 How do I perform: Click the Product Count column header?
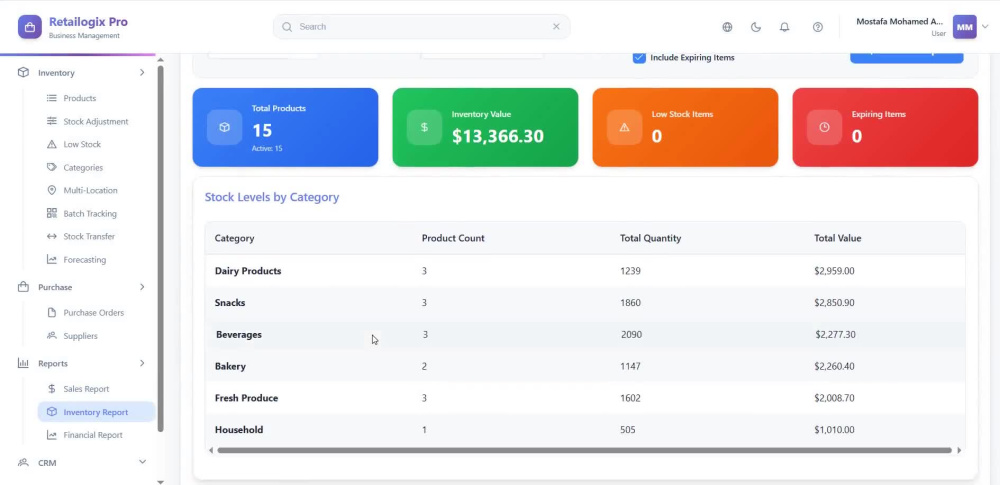tap(453, 238)
